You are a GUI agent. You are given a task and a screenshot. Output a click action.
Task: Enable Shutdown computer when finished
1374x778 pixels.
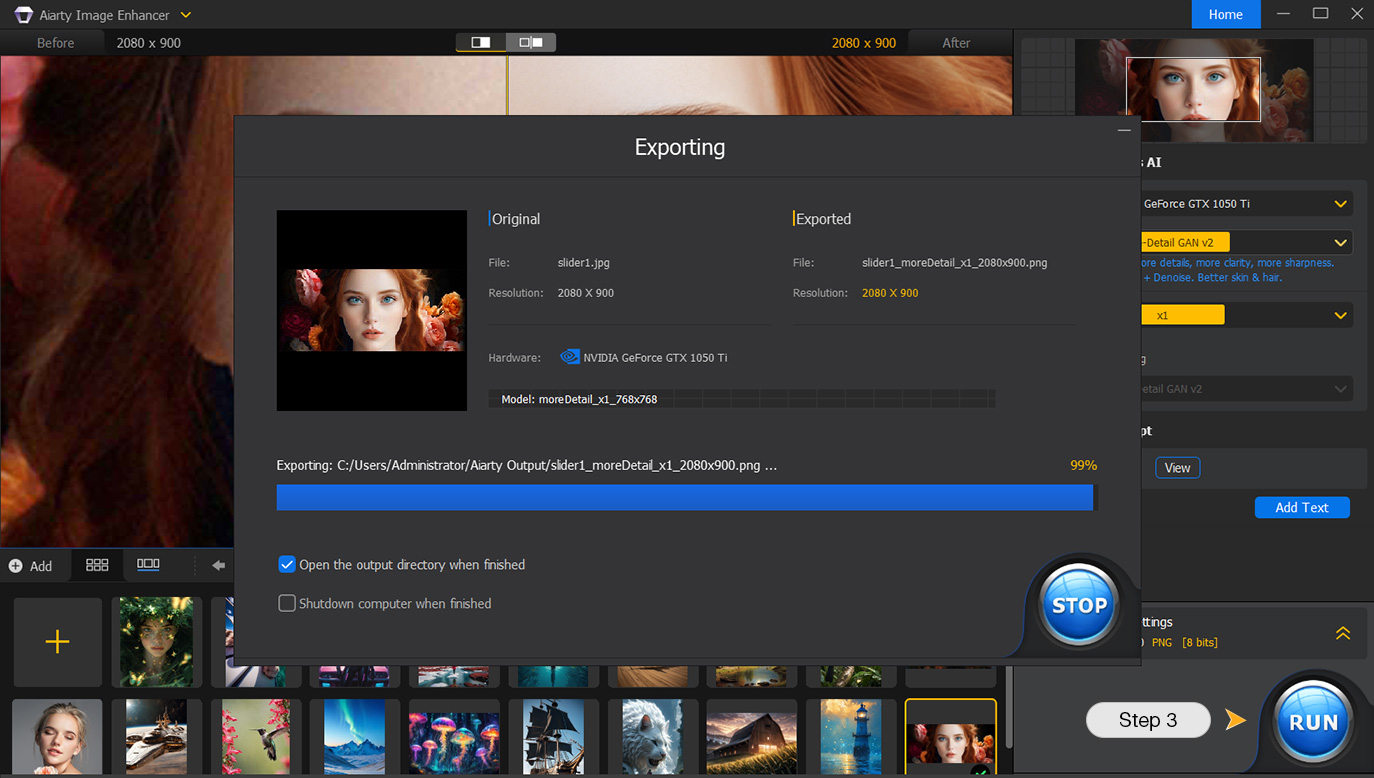pyautogui.click(x=287, y=603)
